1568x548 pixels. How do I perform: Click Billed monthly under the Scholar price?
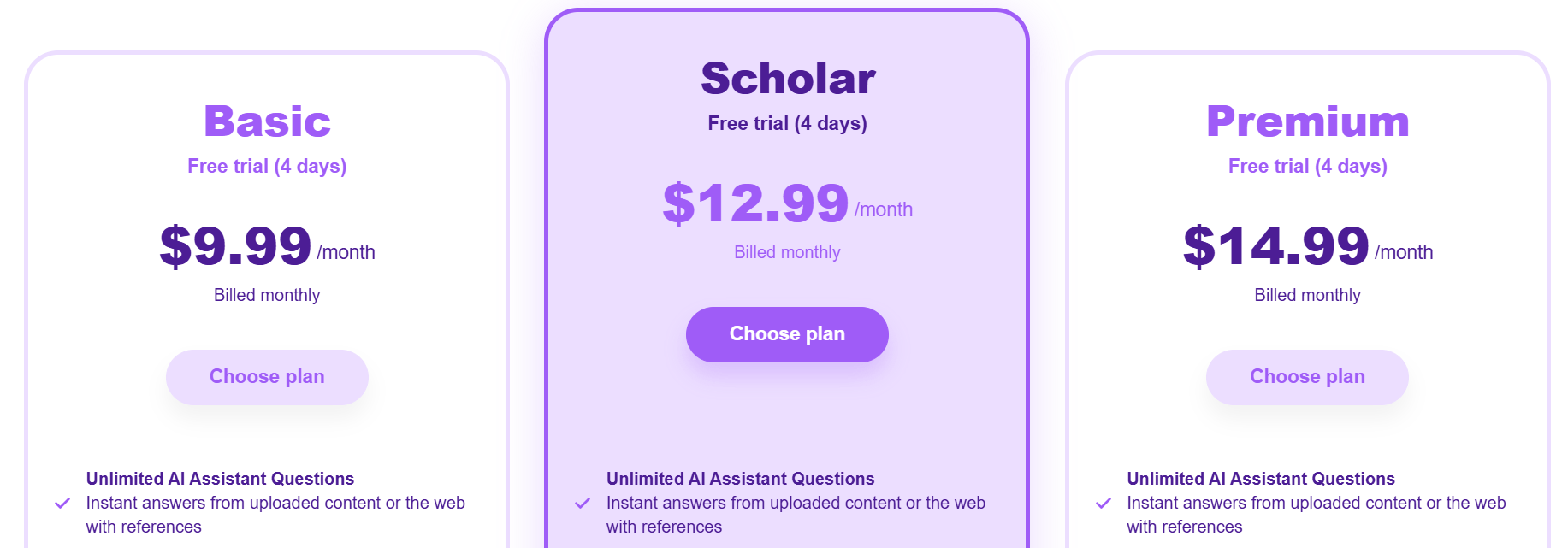click(x=787, y=252)
